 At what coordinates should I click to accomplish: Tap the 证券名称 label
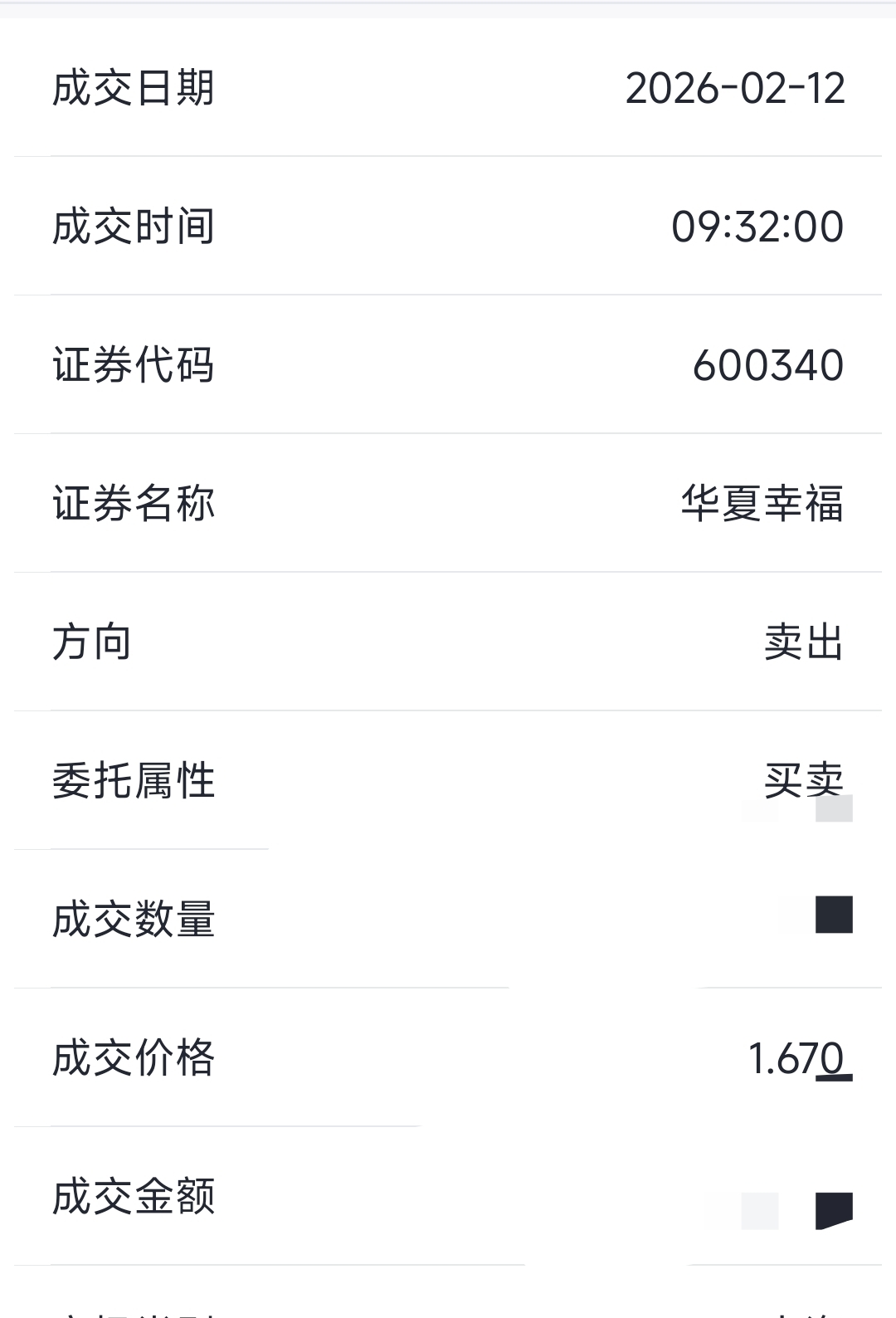(x=134, y=504)
